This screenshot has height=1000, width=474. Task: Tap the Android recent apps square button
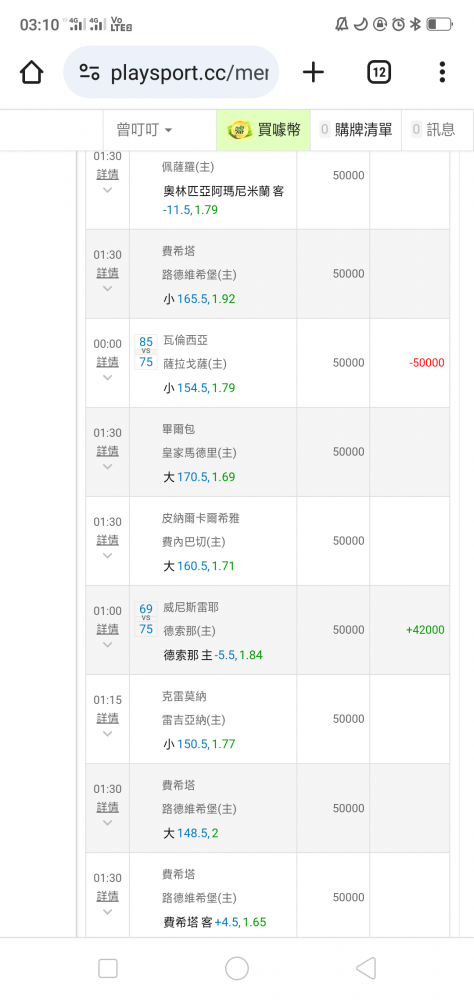click(108, 968)
